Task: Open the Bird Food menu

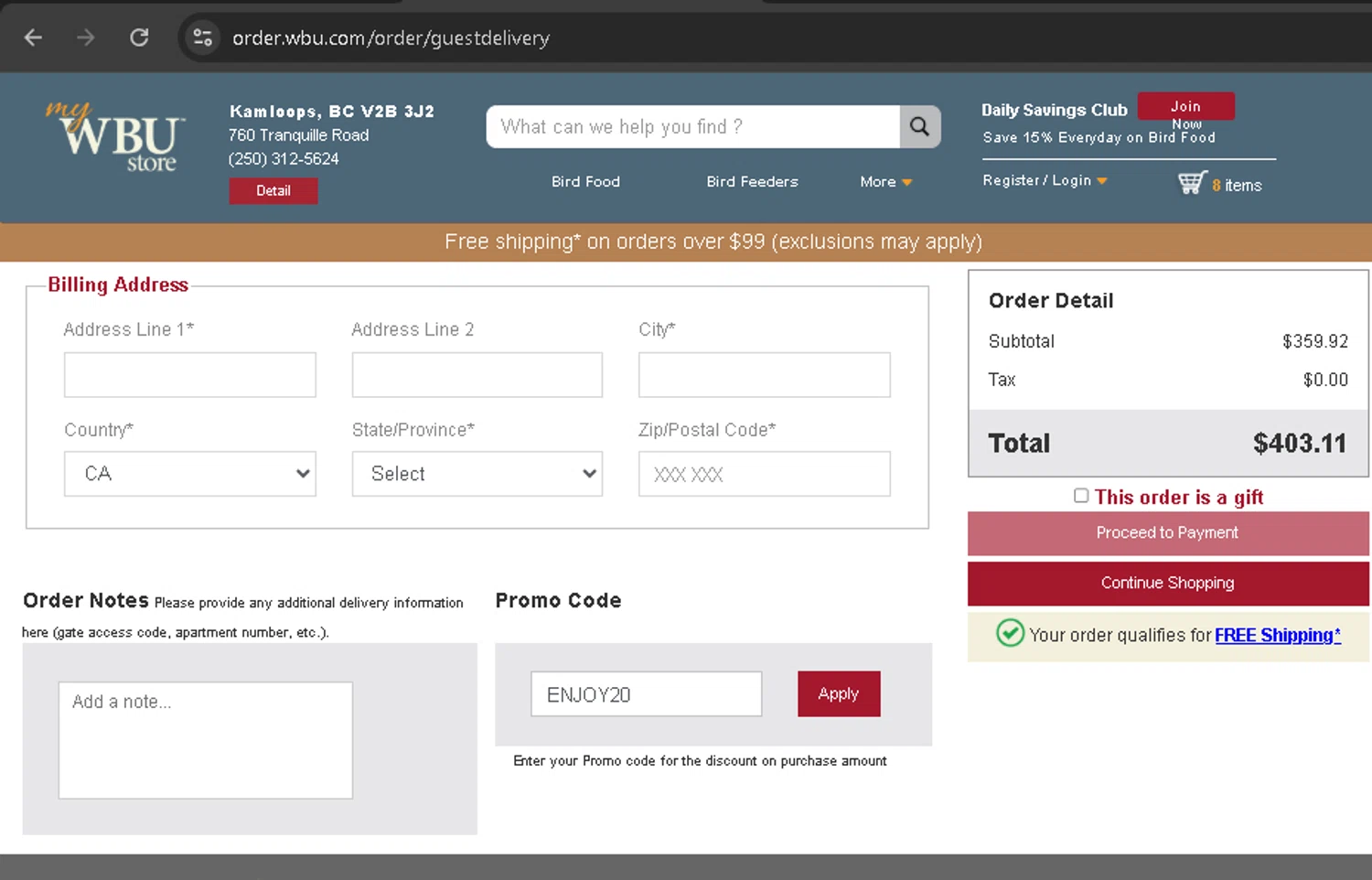Action: 585,181
